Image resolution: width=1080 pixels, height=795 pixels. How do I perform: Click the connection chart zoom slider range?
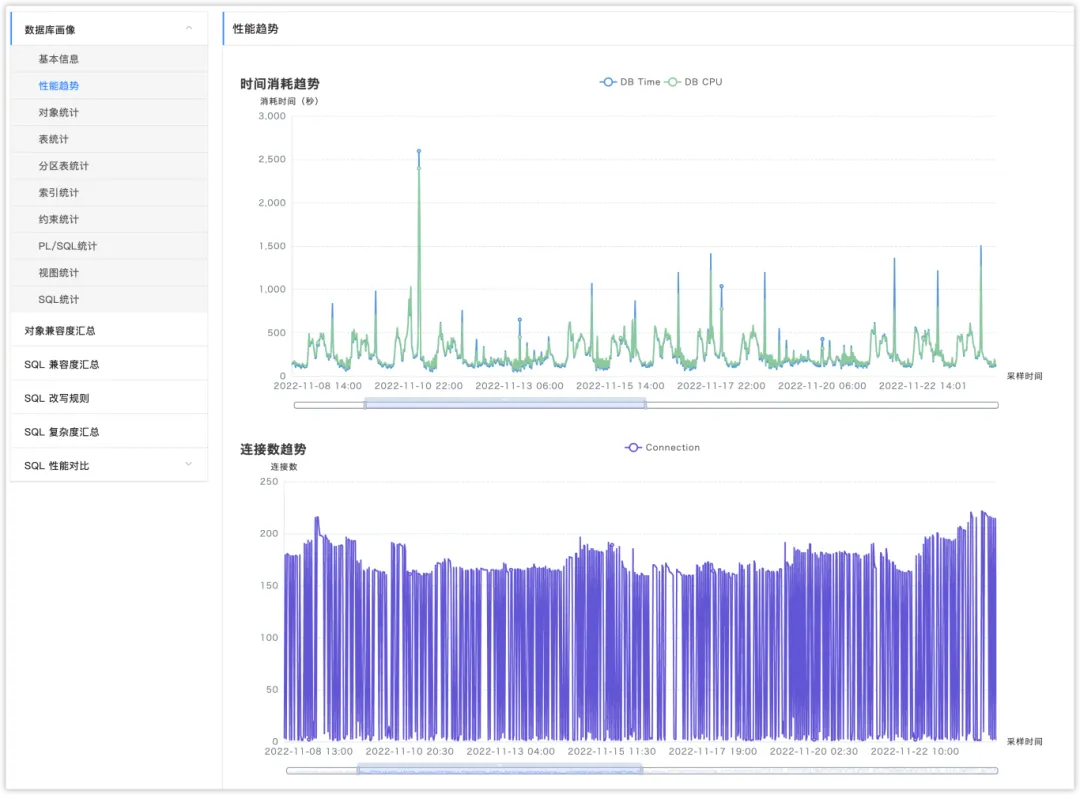click(x=499, y=770)
